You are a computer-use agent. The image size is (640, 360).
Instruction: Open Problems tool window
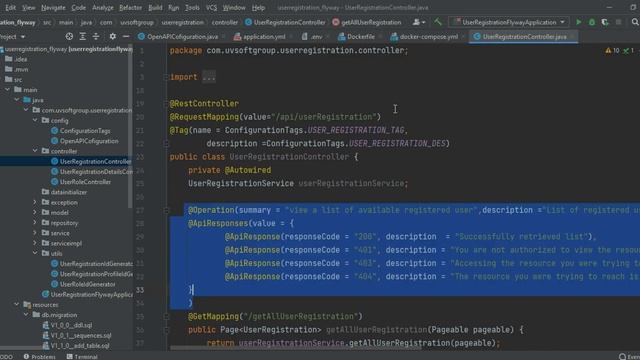pyautogui.click(x=39, y=356)
